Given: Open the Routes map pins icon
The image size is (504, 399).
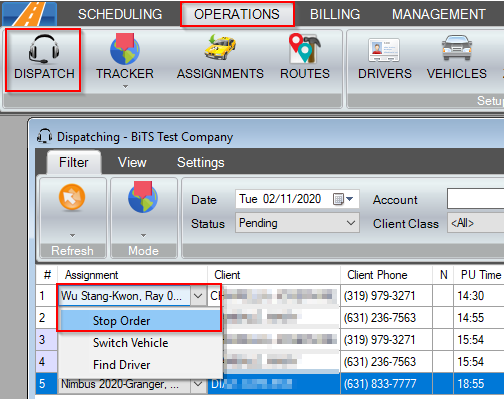Looking at the screenshot, I should click(305, 48).
